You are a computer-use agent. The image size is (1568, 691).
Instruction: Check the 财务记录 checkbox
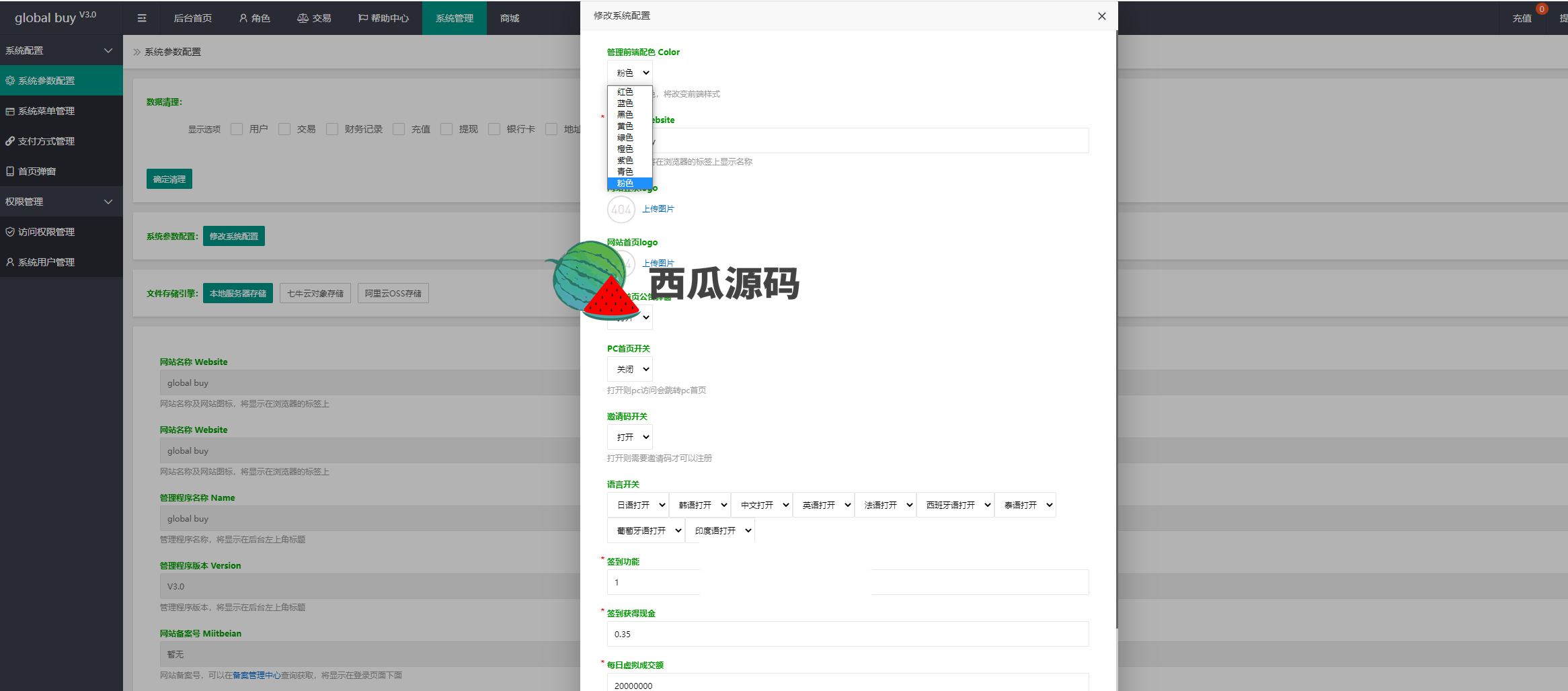pos(332,129)
